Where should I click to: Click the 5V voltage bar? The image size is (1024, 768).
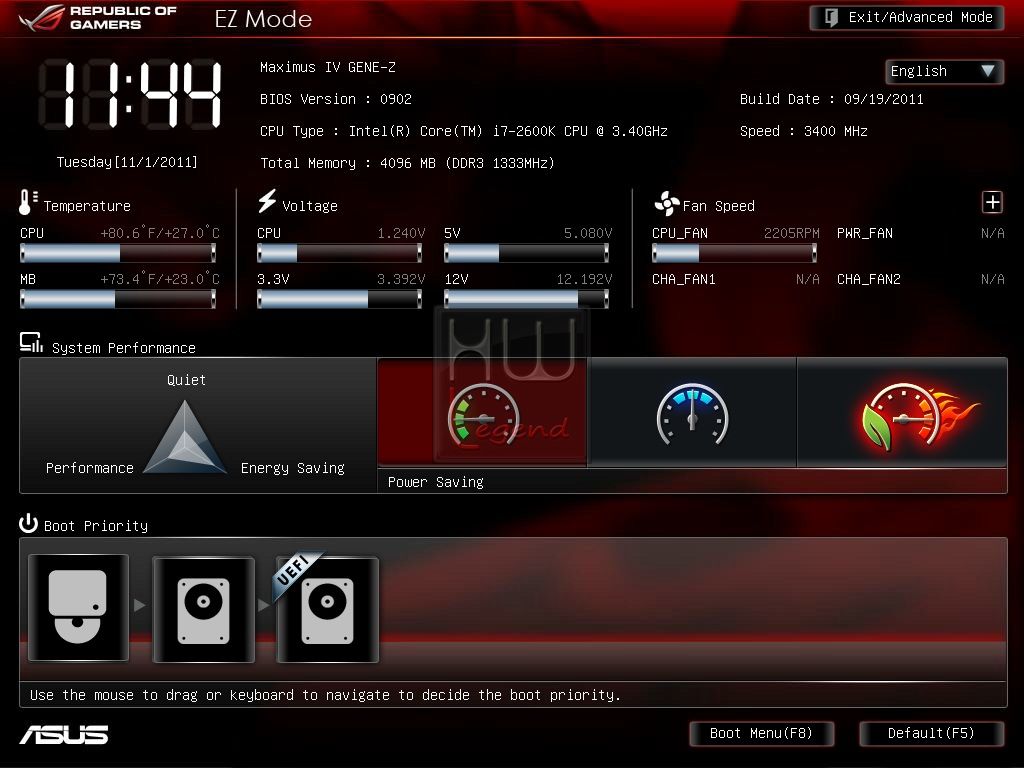526,253
